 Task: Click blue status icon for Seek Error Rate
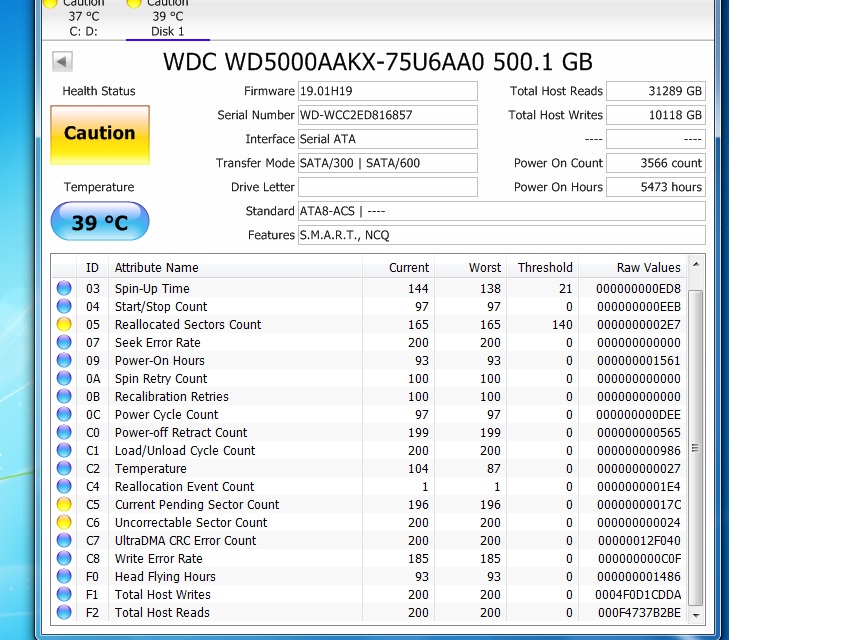point(64,342)
